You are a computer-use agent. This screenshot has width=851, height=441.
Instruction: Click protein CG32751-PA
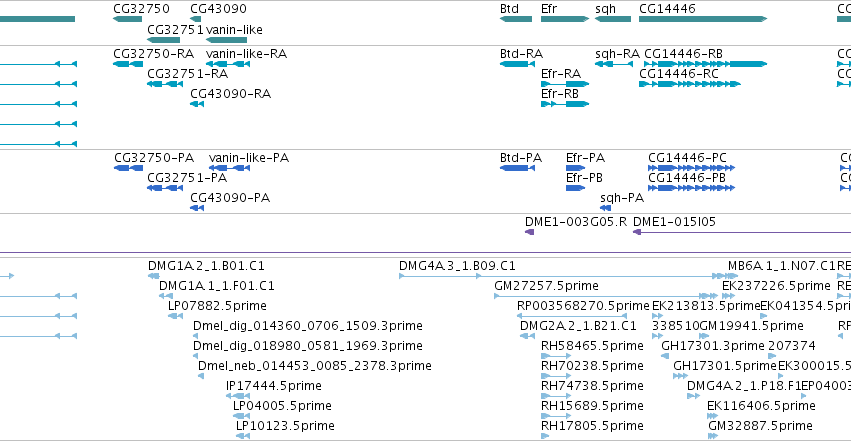pyautogui.click(x=165, y=188)
